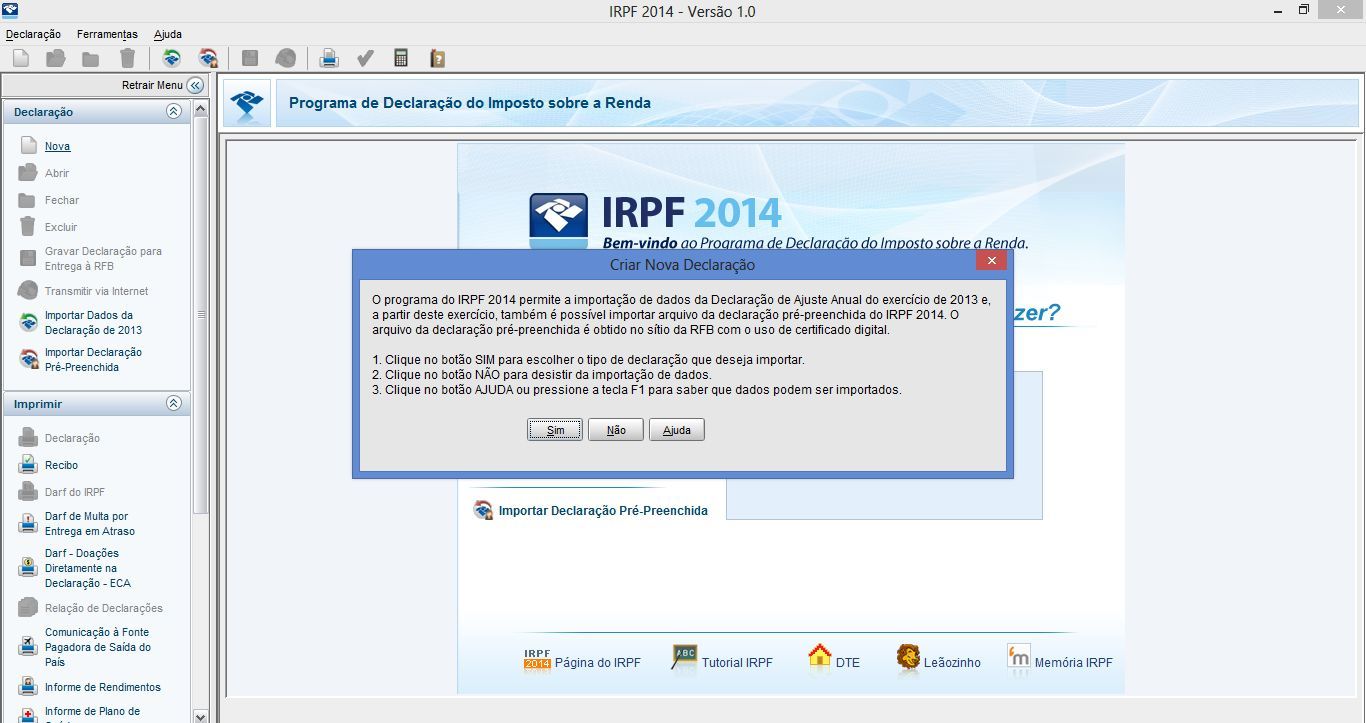The width and height of the screenshot is (1366, 723).
Task: Click Abrir in the sidebar
Action: [57, 173]
